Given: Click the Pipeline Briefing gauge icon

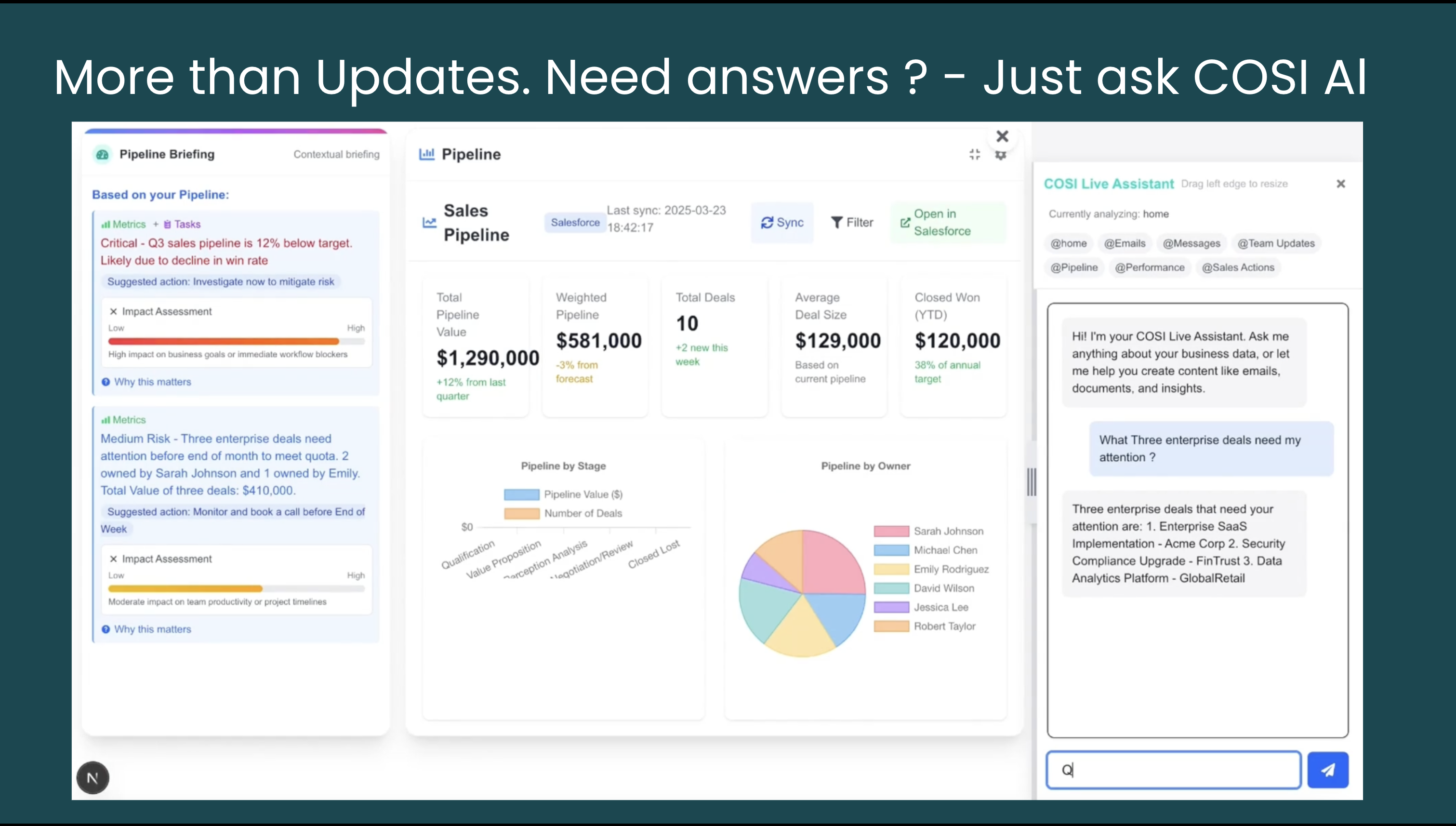Looking at the screenshot, I should click(x=103, y=154).
